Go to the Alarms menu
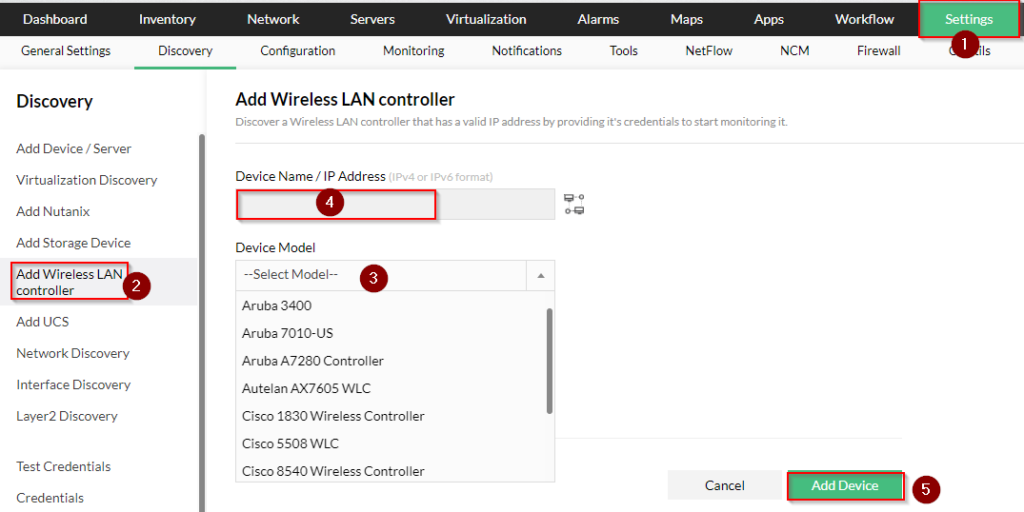The height and width of the screenshot is (512, 1024). pyautogui.click(x=598, y=19)
